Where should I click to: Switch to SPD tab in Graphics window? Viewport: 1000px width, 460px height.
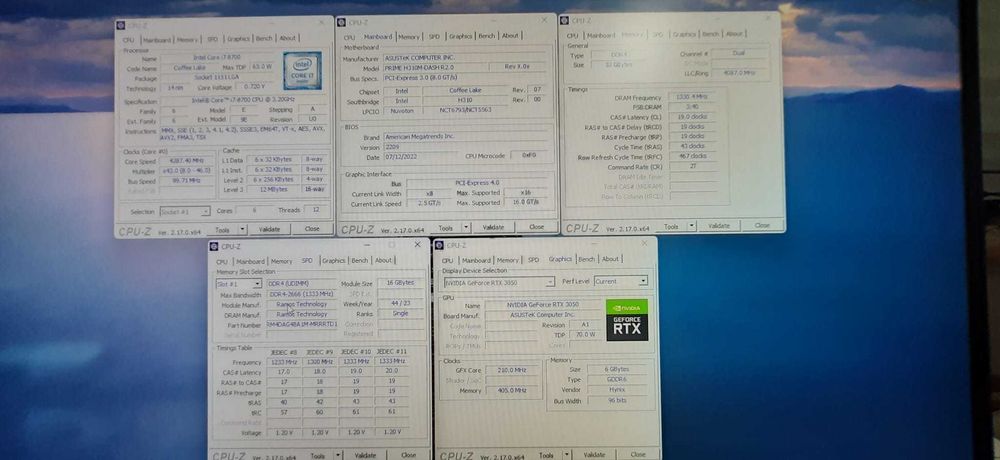[x=533, y=260]
